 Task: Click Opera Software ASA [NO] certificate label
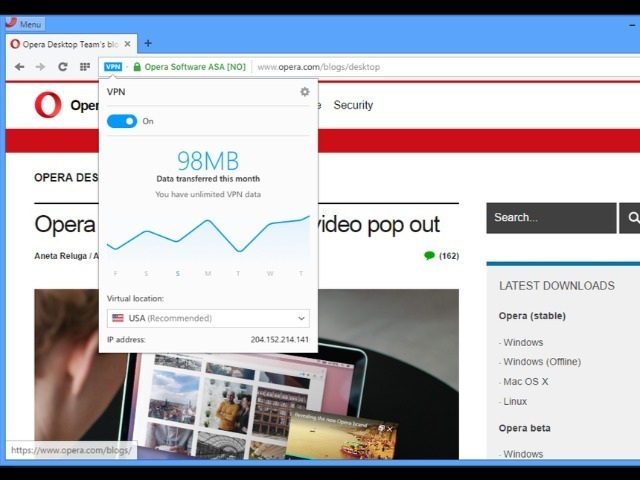pos(195,67)
